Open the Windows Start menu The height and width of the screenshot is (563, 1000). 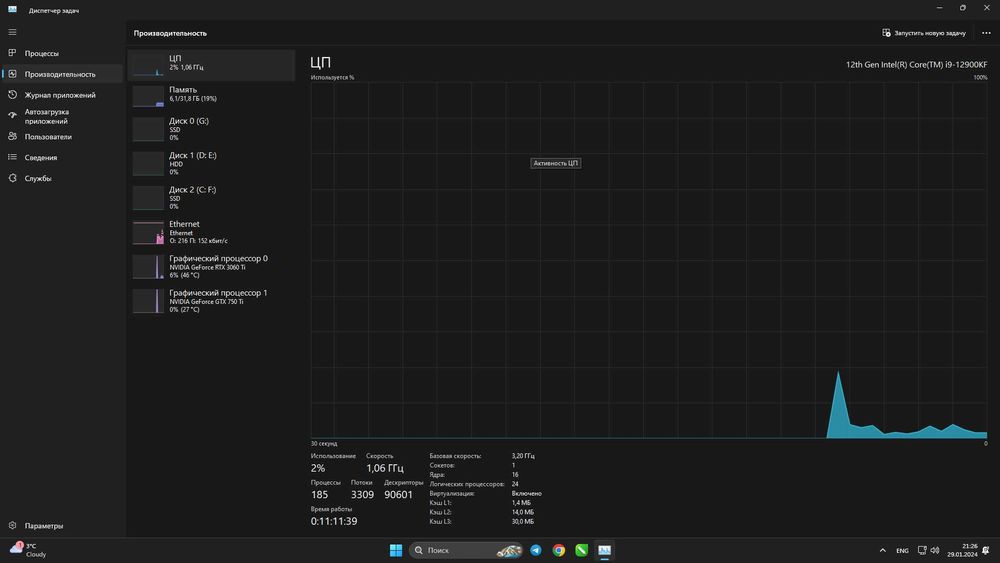tap(396, 550)
